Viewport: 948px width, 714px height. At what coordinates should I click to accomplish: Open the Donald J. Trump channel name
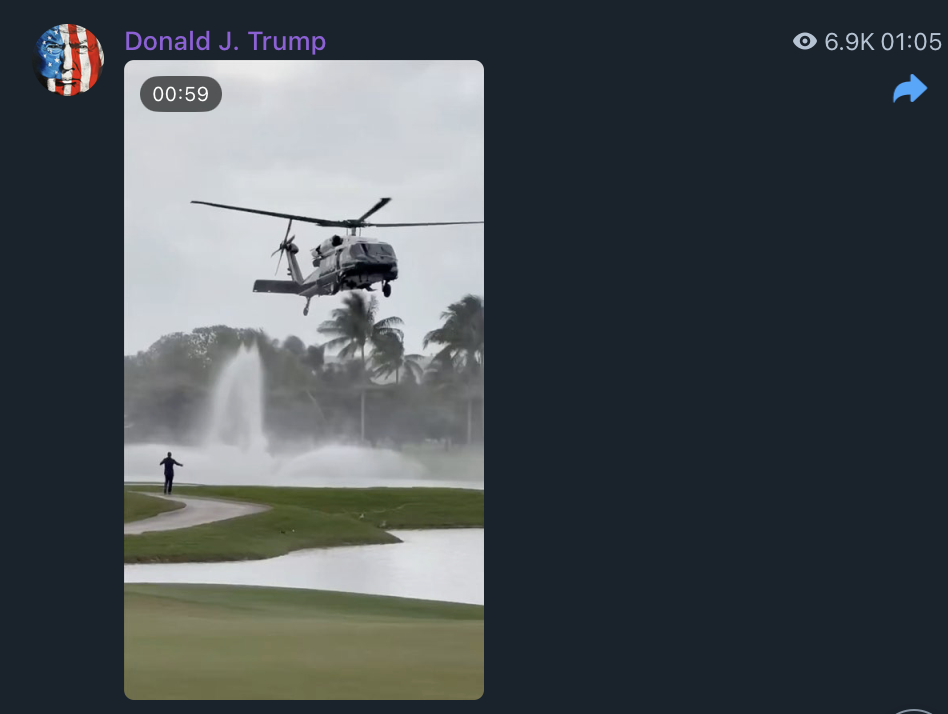coord(225,41)
